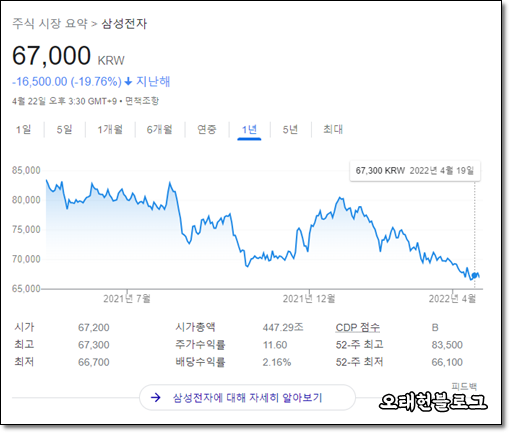Select the 1일 time range tab
This screenshot has width=510, height=433.
pyautogui.click(x=23, y=129)
